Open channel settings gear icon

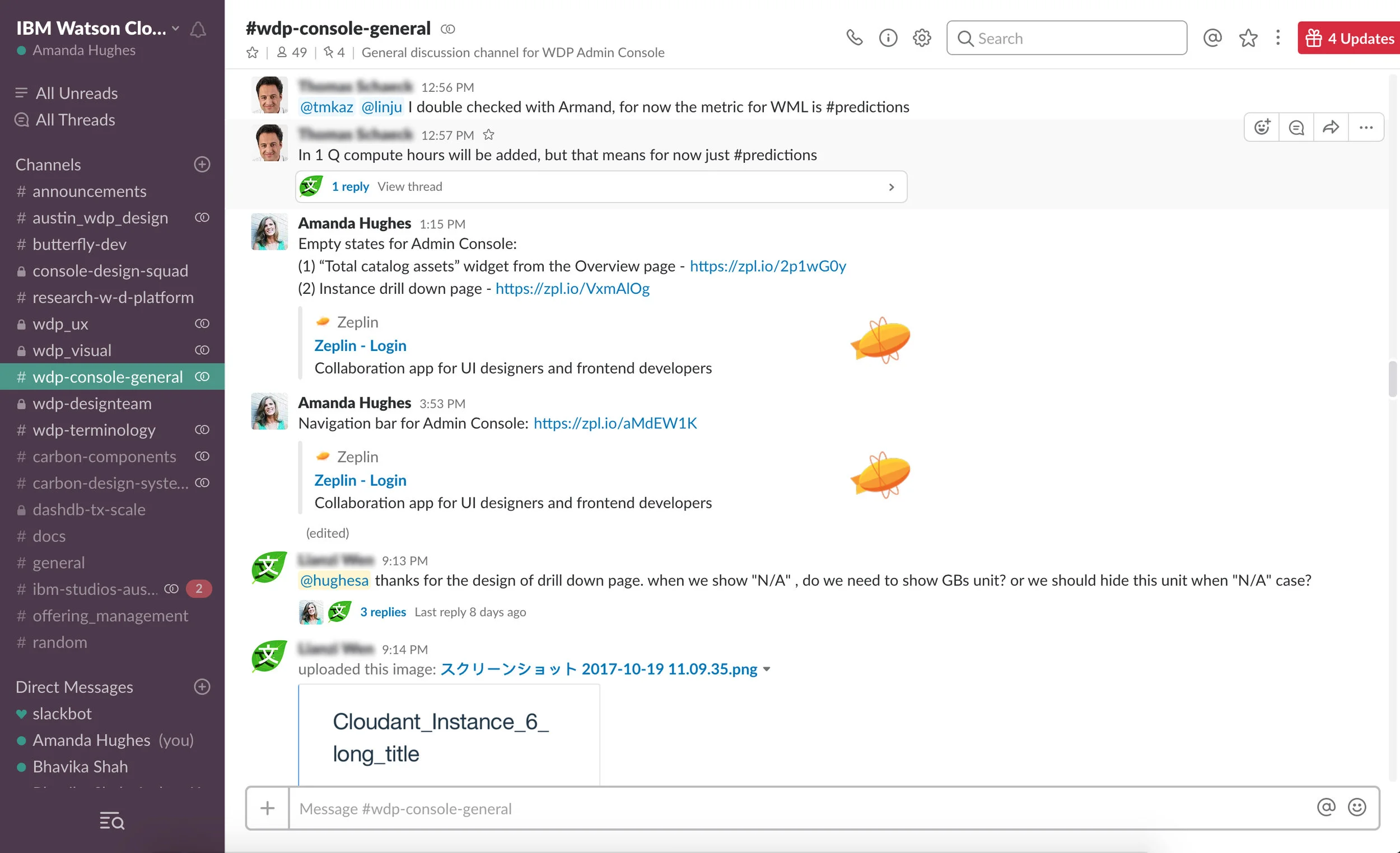tap(922, 38)
